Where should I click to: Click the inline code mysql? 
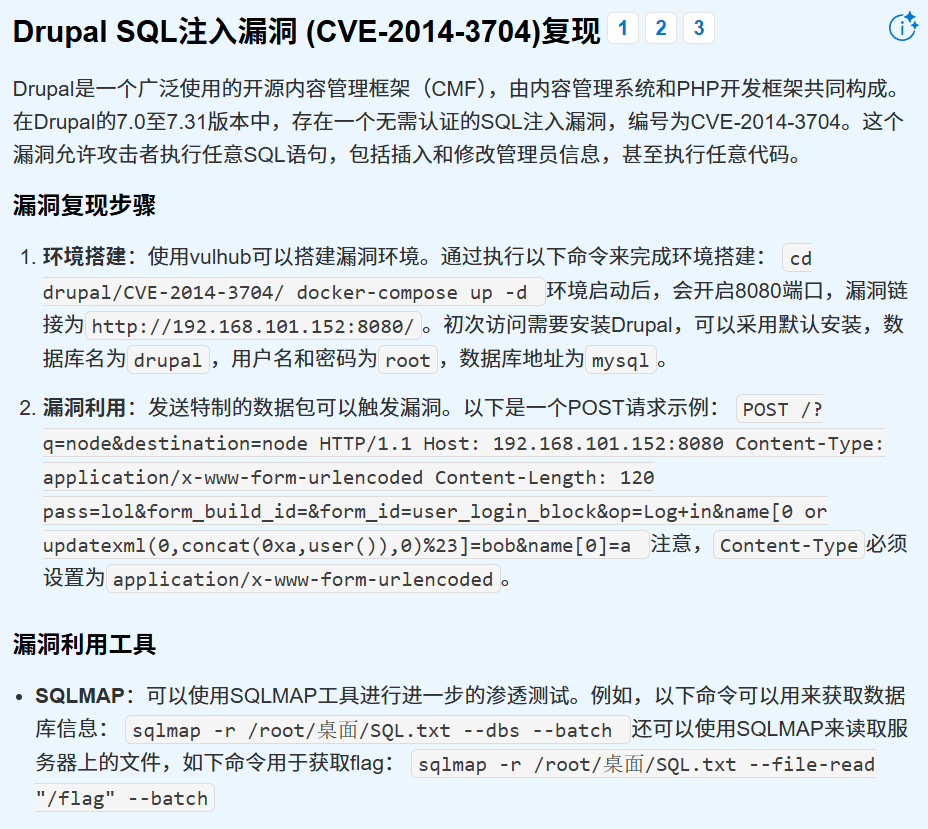(x=621, y=360)
